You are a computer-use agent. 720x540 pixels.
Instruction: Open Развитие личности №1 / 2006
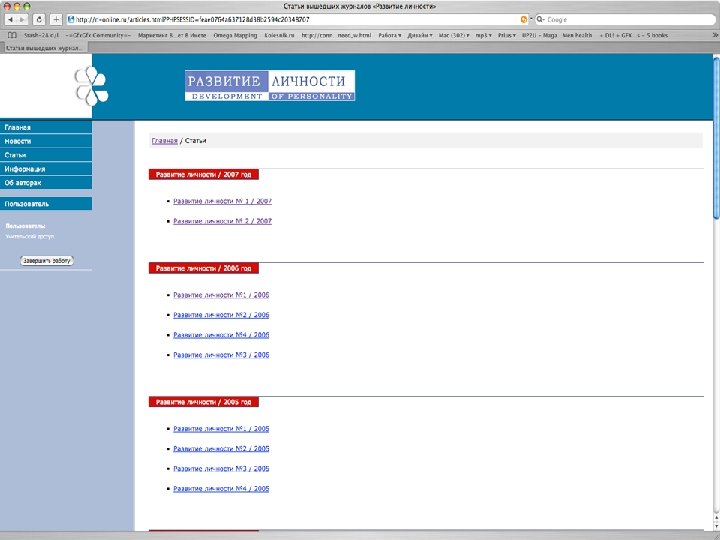point(221,295)
